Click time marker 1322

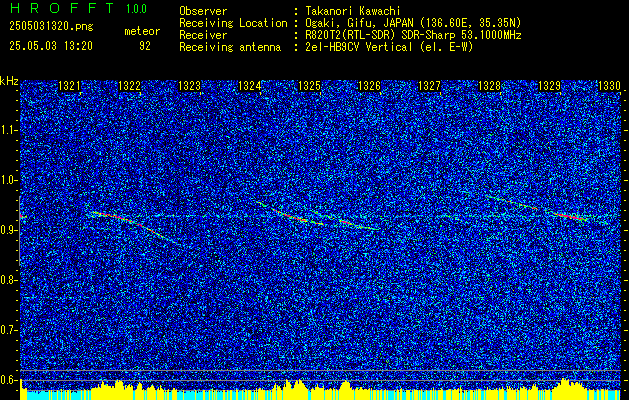tap(130, 86)
